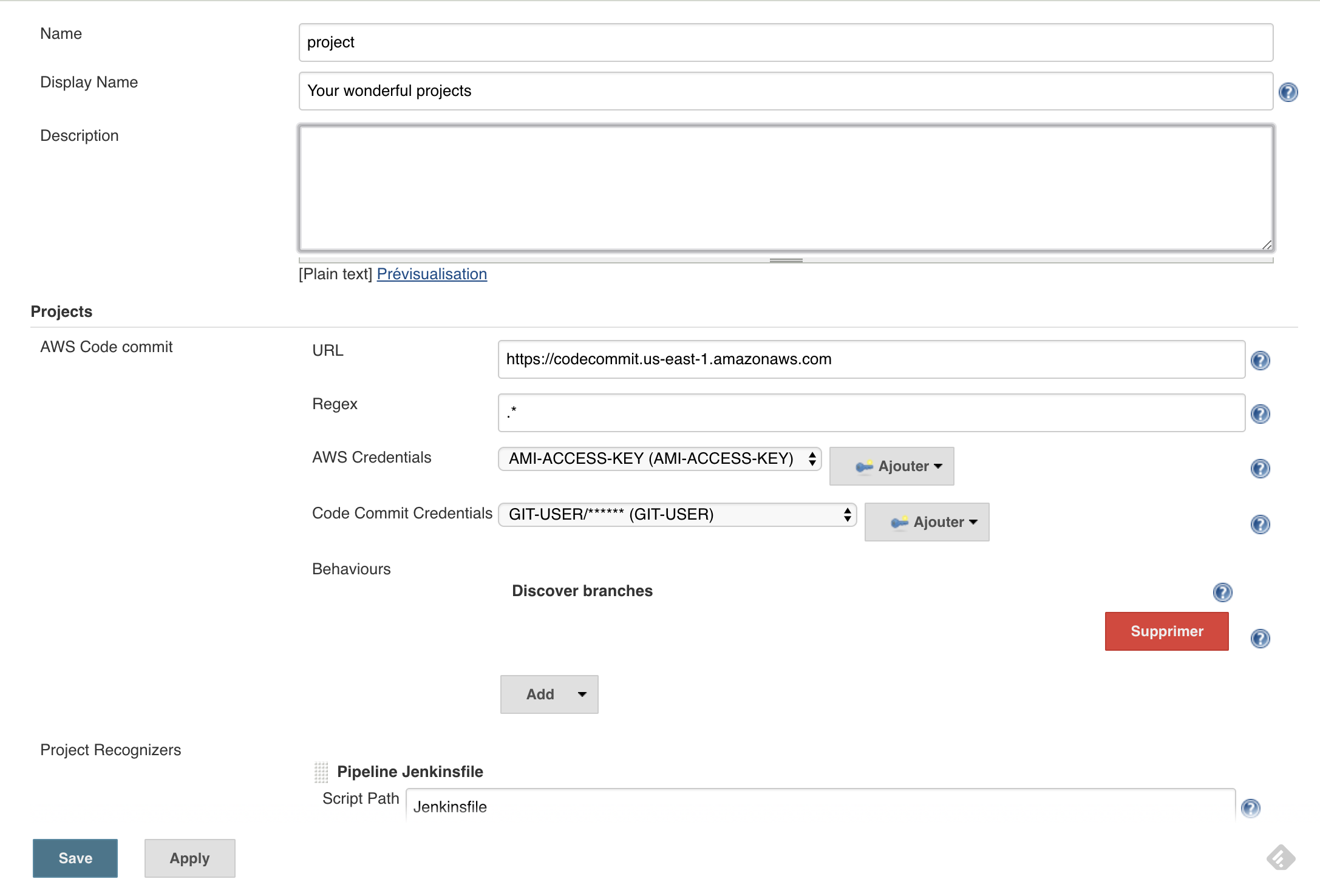Expand the Code Commit Credentials dropdown
This screenshot has width=1320, height=896.
(x=677, y=513)
